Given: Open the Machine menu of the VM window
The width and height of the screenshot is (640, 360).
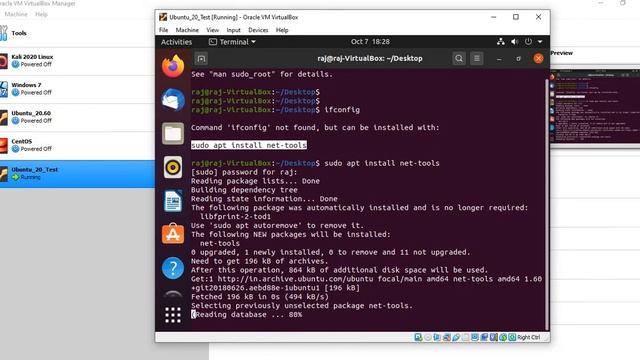Looking at the screenshot, I should tap(187, 30).
